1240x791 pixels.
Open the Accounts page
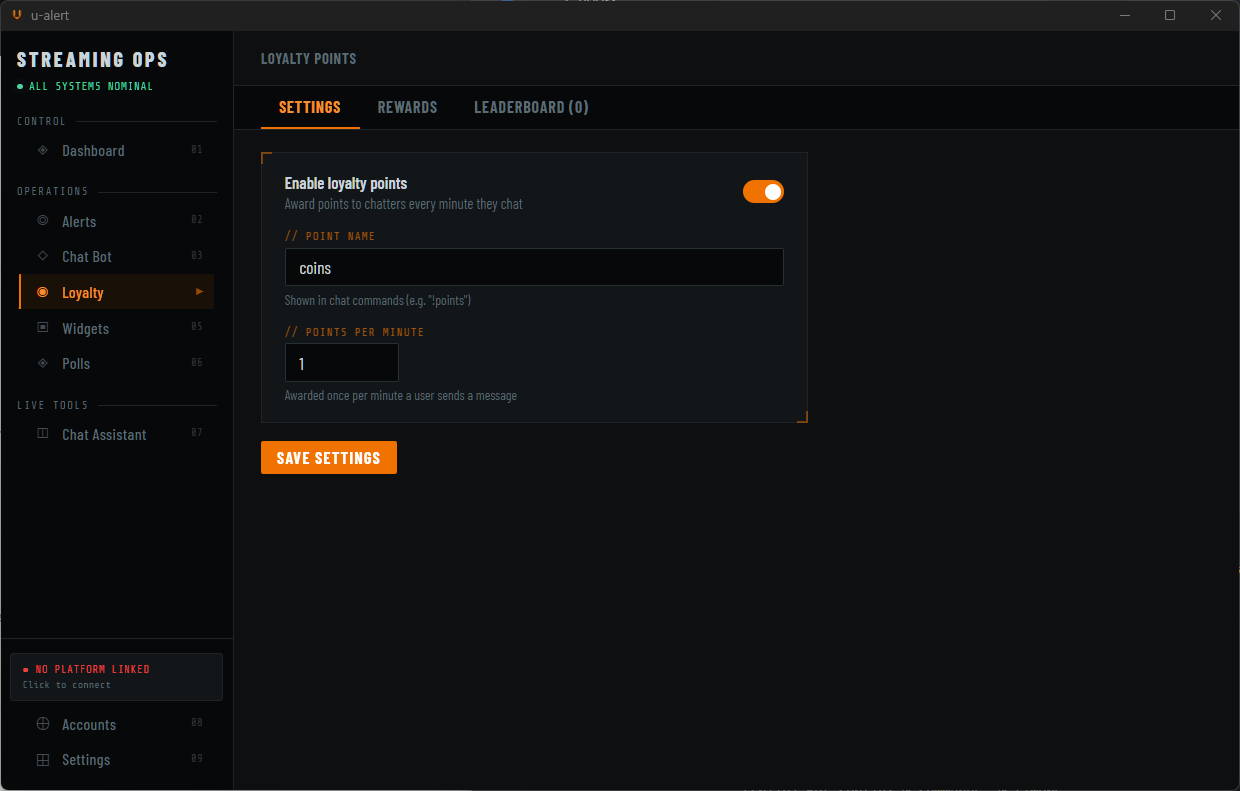(x=117, y=724)
